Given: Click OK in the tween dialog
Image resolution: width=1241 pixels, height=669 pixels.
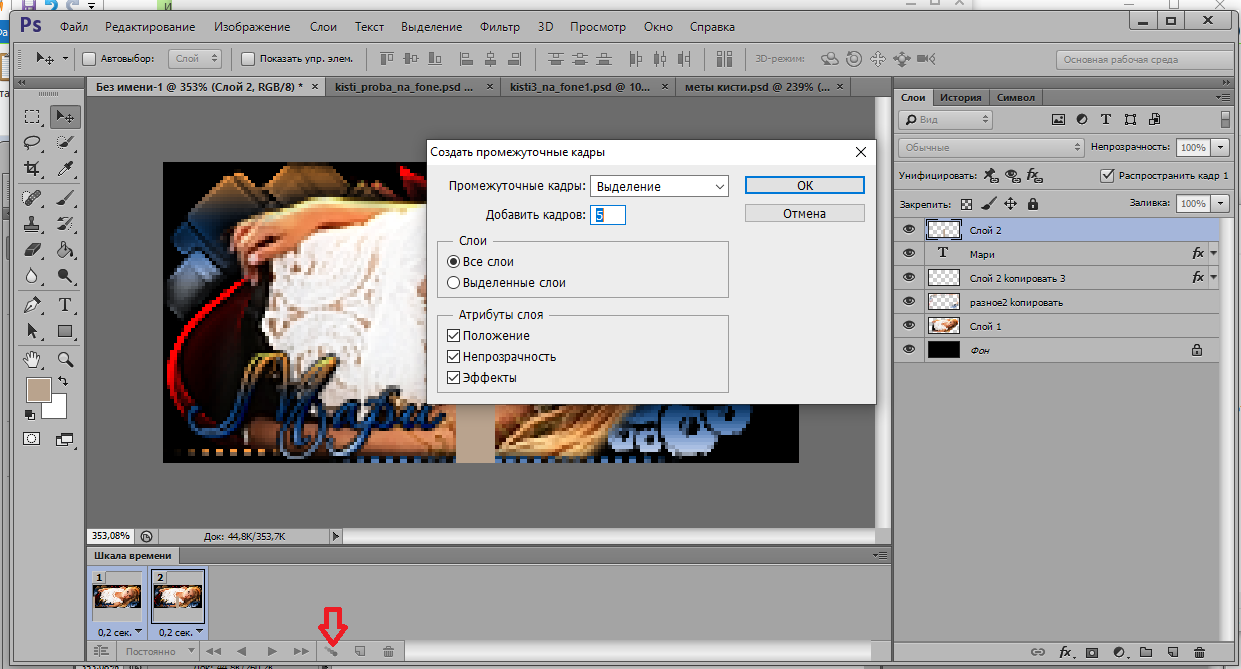Looking at the screenshot, I should click(x=805, y=186).
